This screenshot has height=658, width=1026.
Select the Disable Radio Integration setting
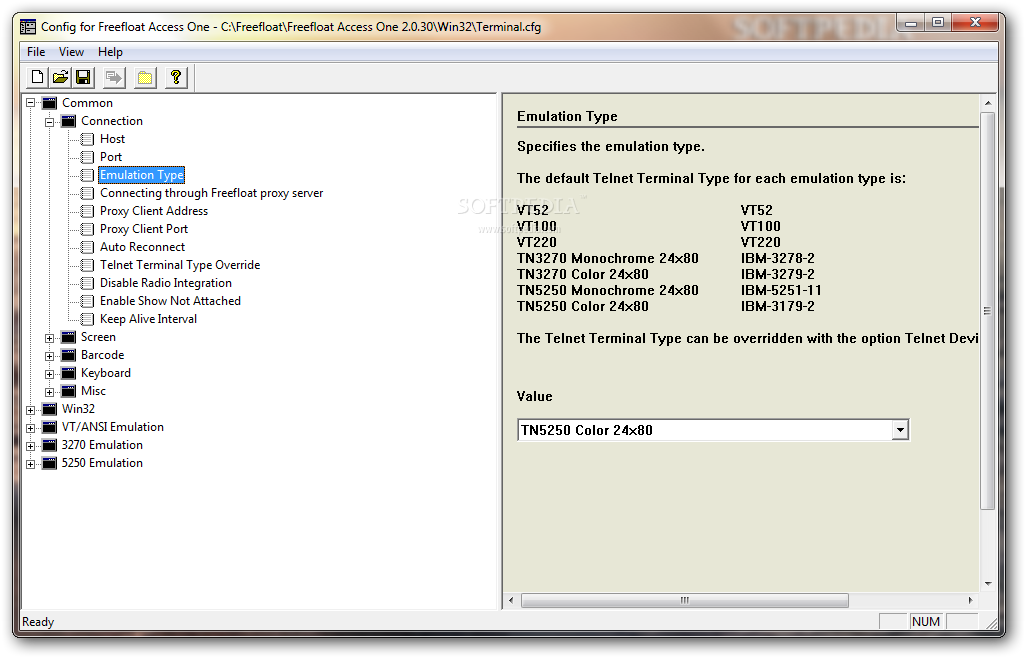166,283
